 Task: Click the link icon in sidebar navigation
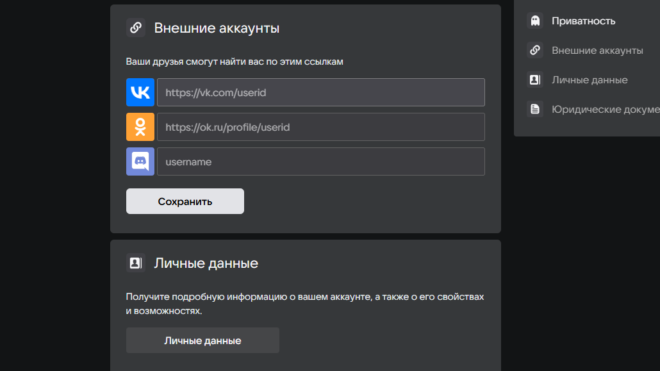535,50
